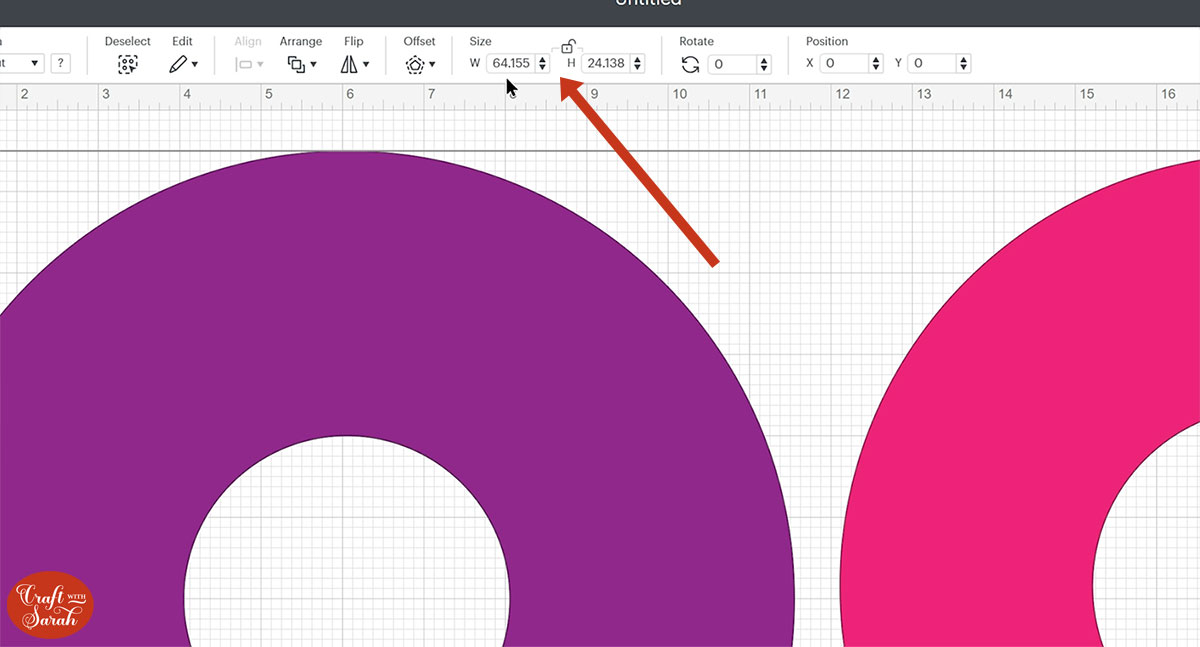Click the Width size input field

click(x=511, y=64)
